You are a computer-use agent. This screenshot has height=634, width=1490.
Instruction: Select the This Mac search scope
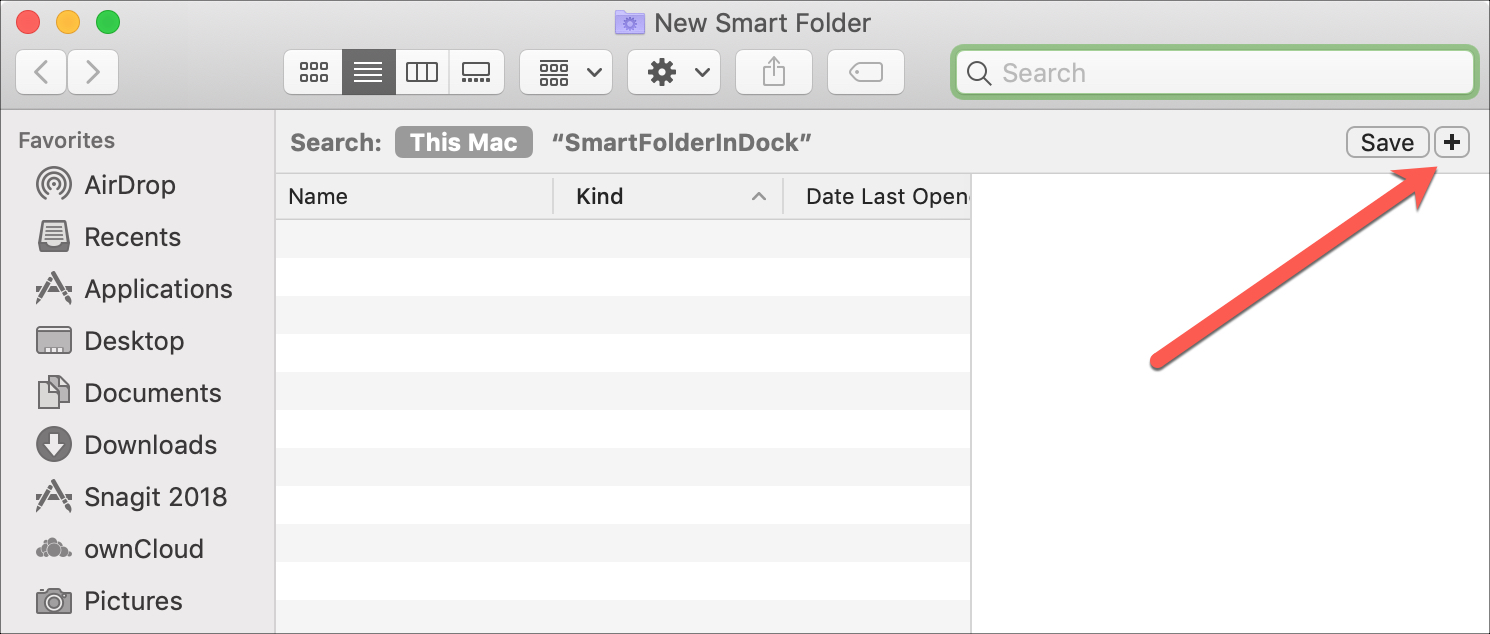click(x=463, y=142)
